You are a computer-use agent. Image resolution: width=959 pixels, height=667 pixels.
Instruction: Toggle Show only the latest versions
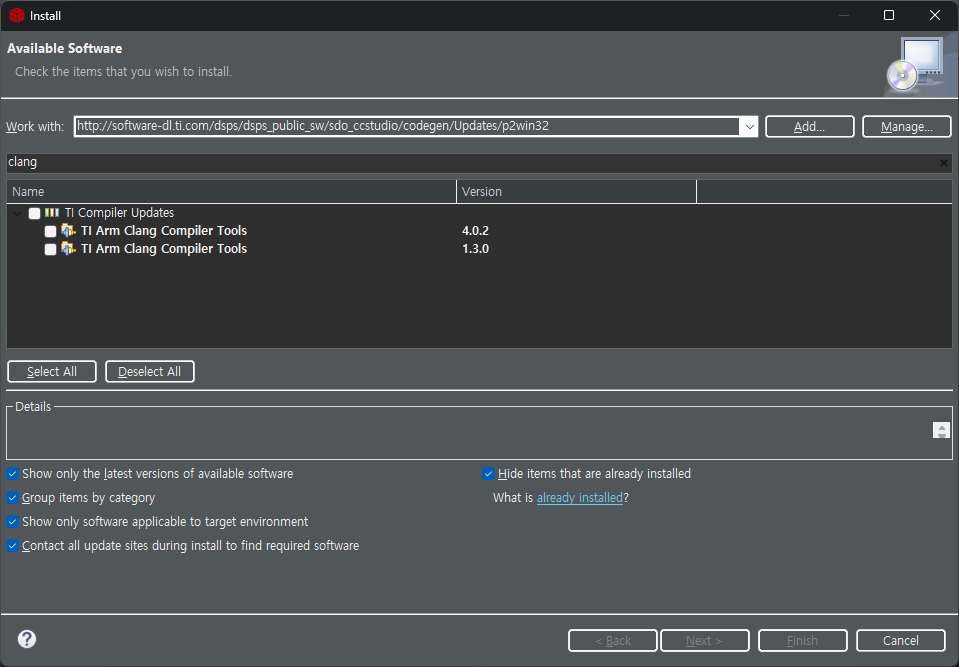[x=12, y=474]
